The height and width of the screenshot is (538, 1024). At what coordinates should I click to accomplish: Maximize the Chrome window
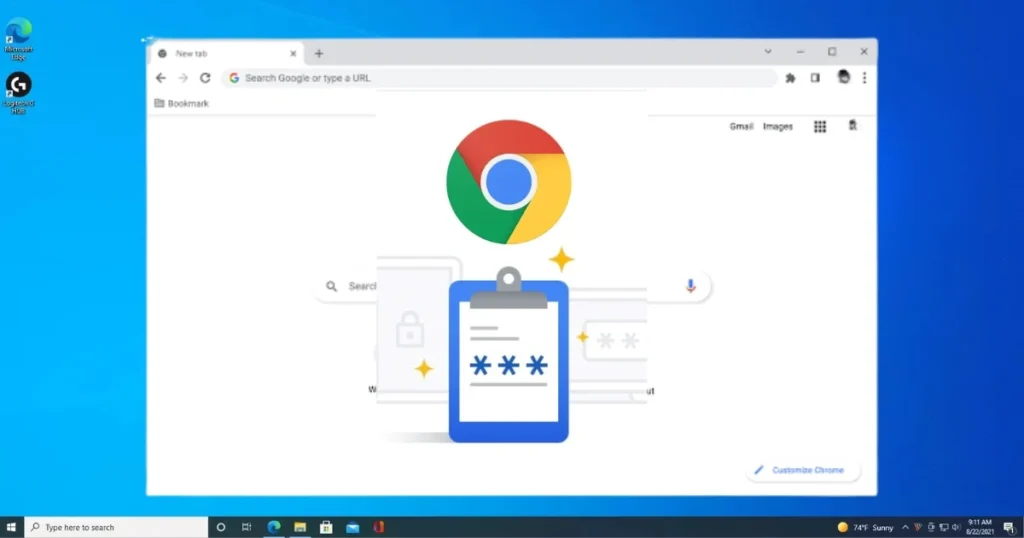(x=832, y=52)
